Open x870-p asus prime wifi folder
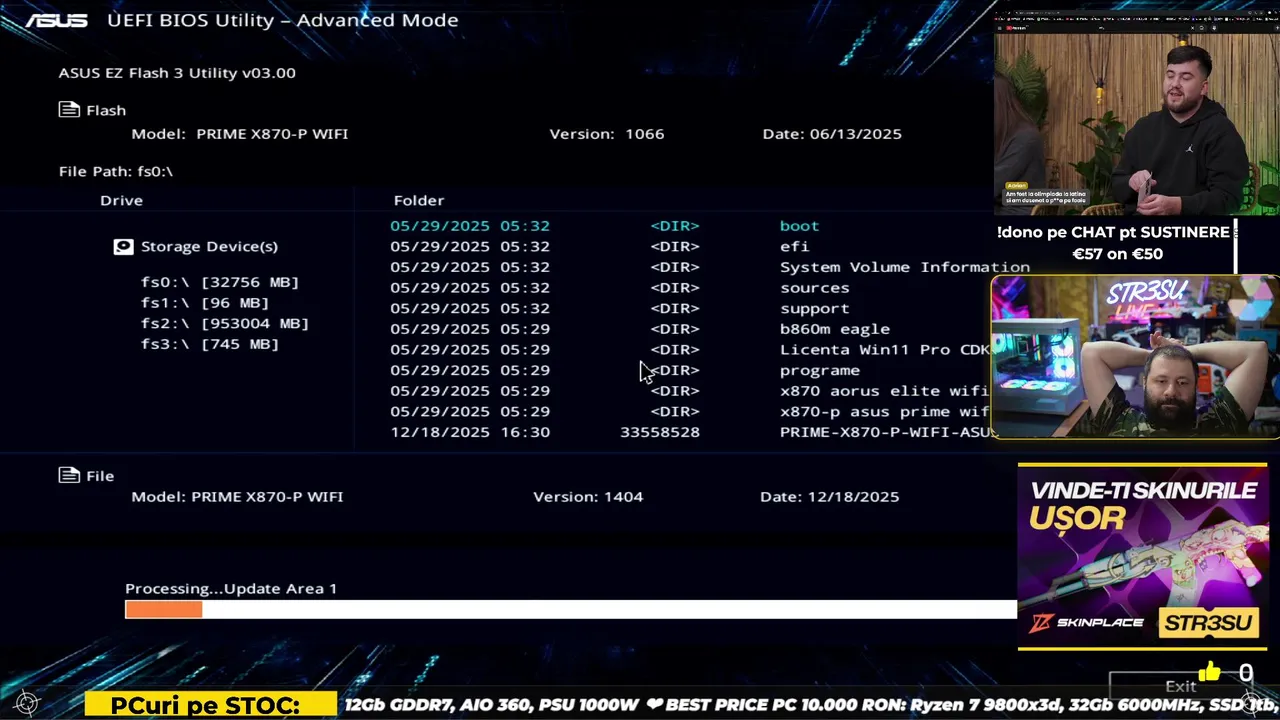This screenshot has height=720, width=1280. point(885,411)
